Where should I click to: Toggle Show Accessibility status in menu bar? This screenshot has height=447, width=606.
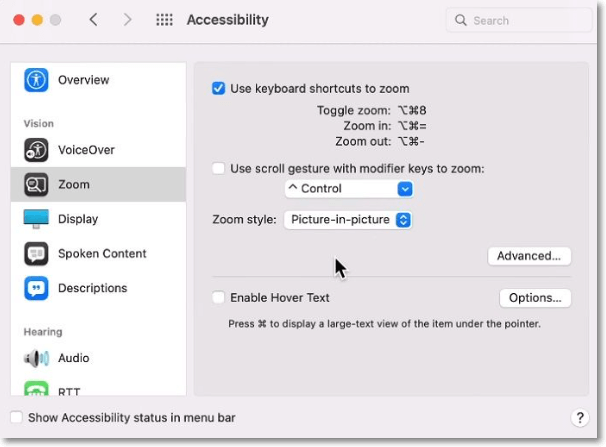[x=16, y=417]
